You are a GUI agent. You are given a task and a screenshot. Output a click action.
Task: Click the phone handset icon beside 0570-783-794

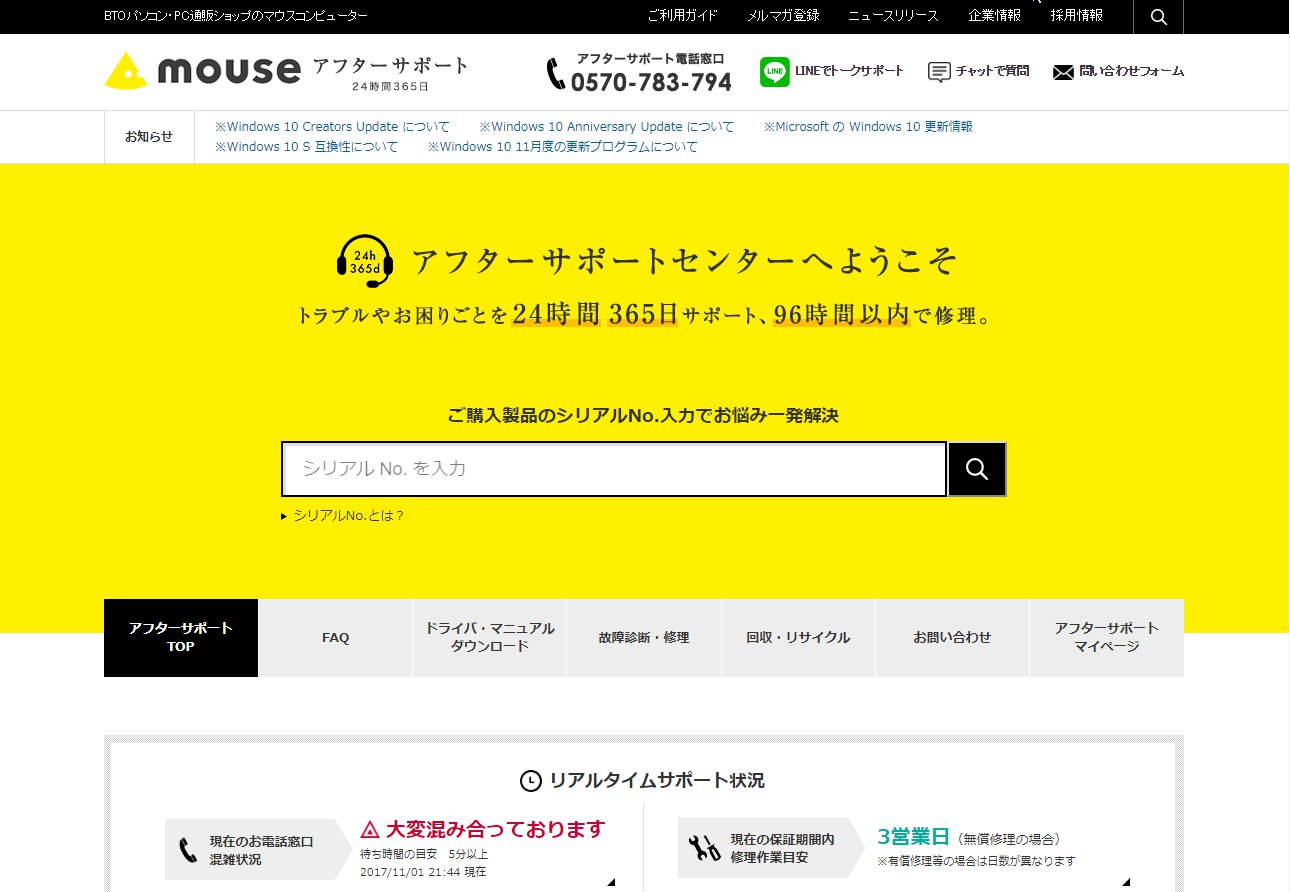(555, 73)
